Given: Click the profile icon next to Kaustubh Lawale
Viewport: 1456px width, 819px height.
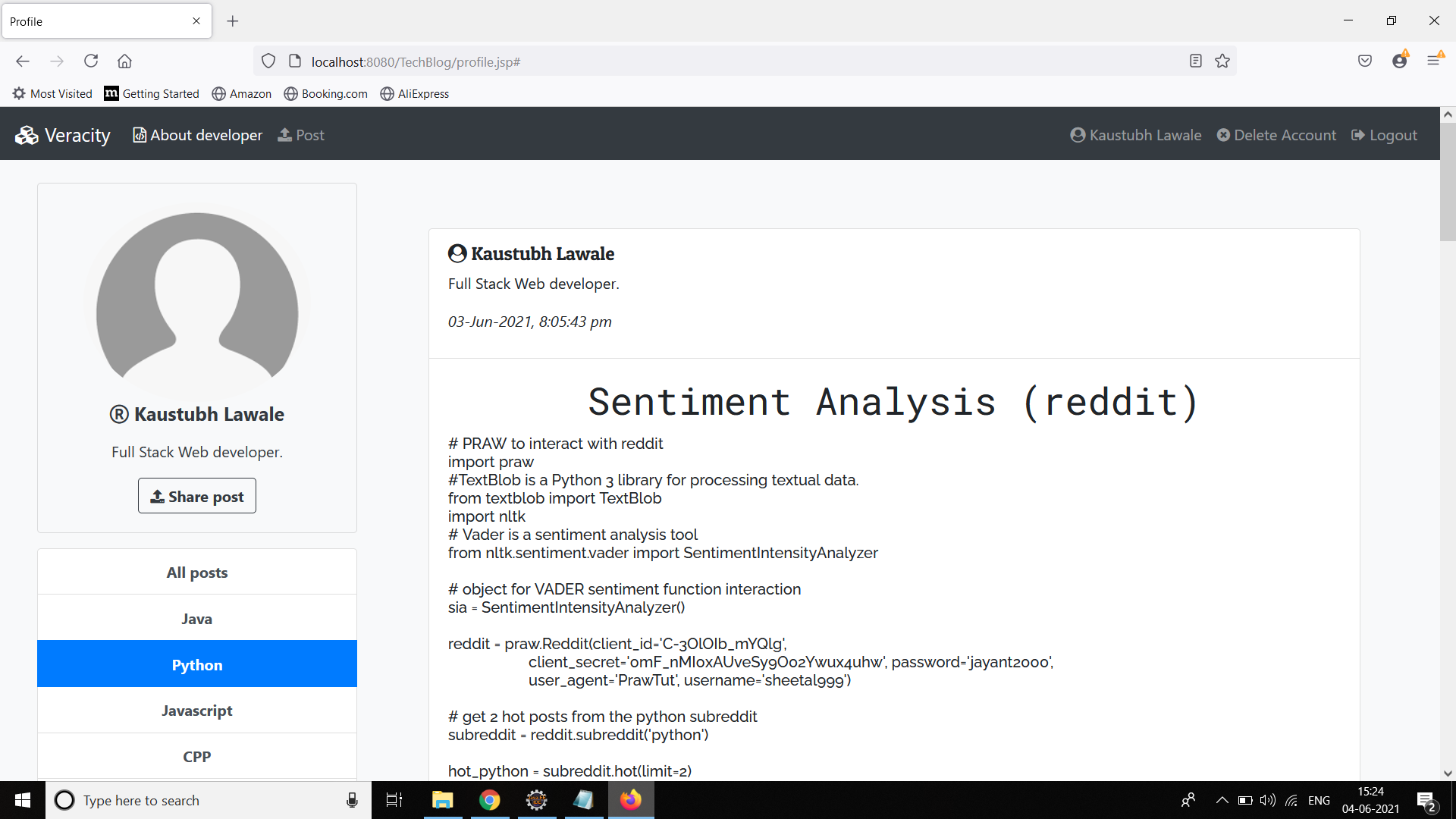Looking at the screenshot, I should point(1078,135).
